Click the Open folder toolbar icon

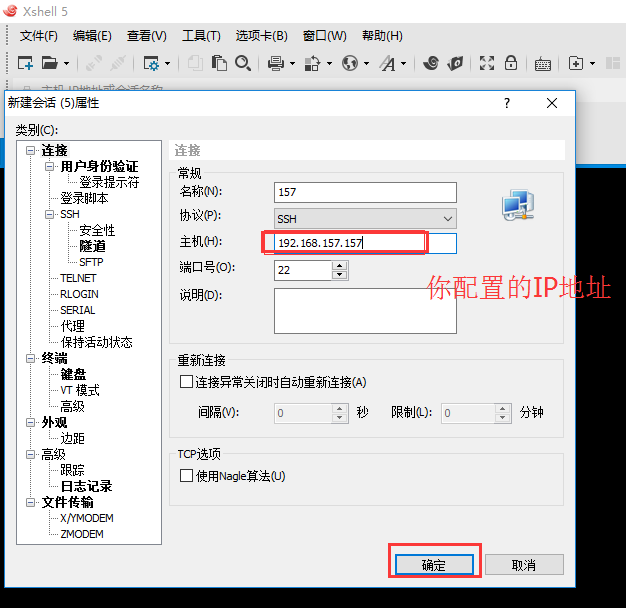[x=50, y=63]
